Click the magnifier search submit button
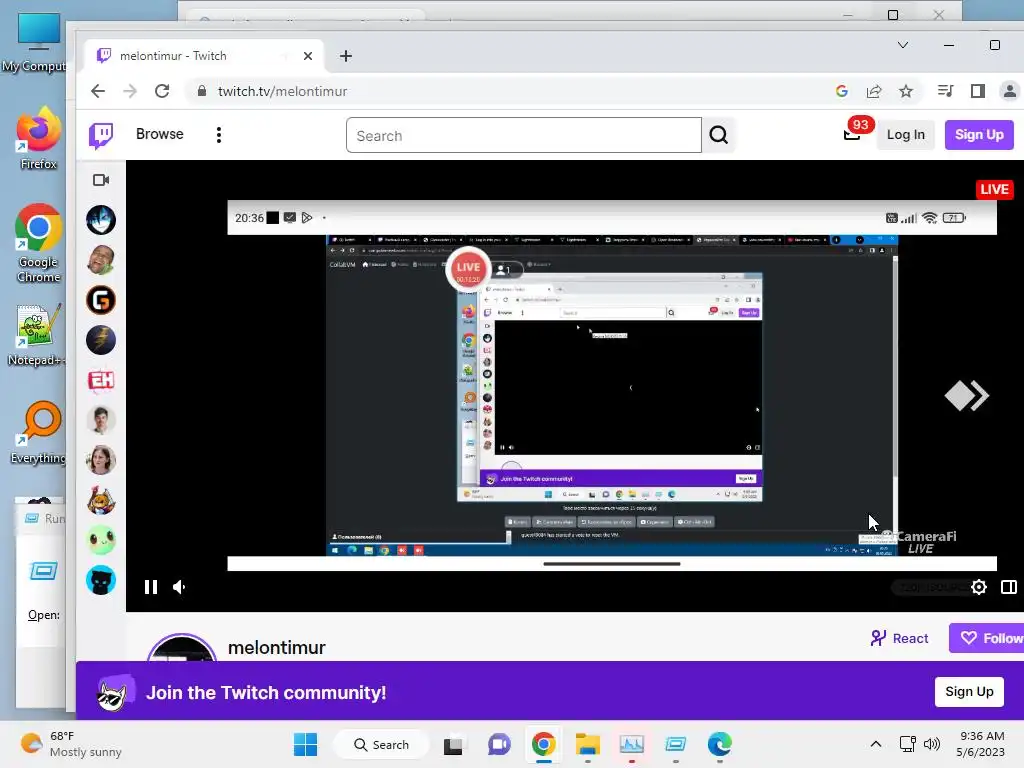 [718, 135]
